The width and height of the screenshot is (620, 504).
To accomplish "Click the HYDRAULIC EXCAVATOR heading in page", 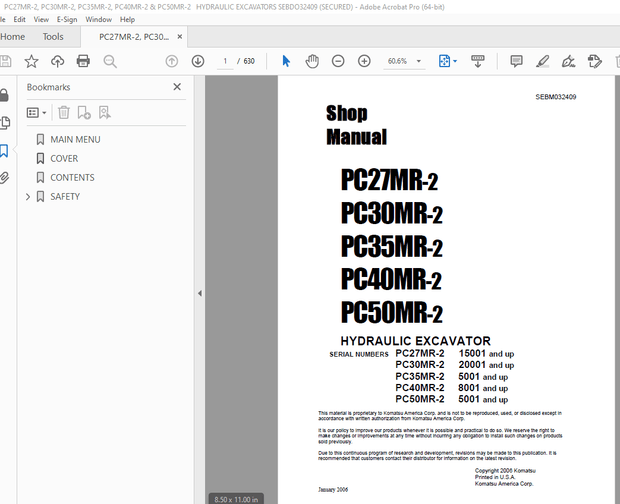I will coord(416,341).
